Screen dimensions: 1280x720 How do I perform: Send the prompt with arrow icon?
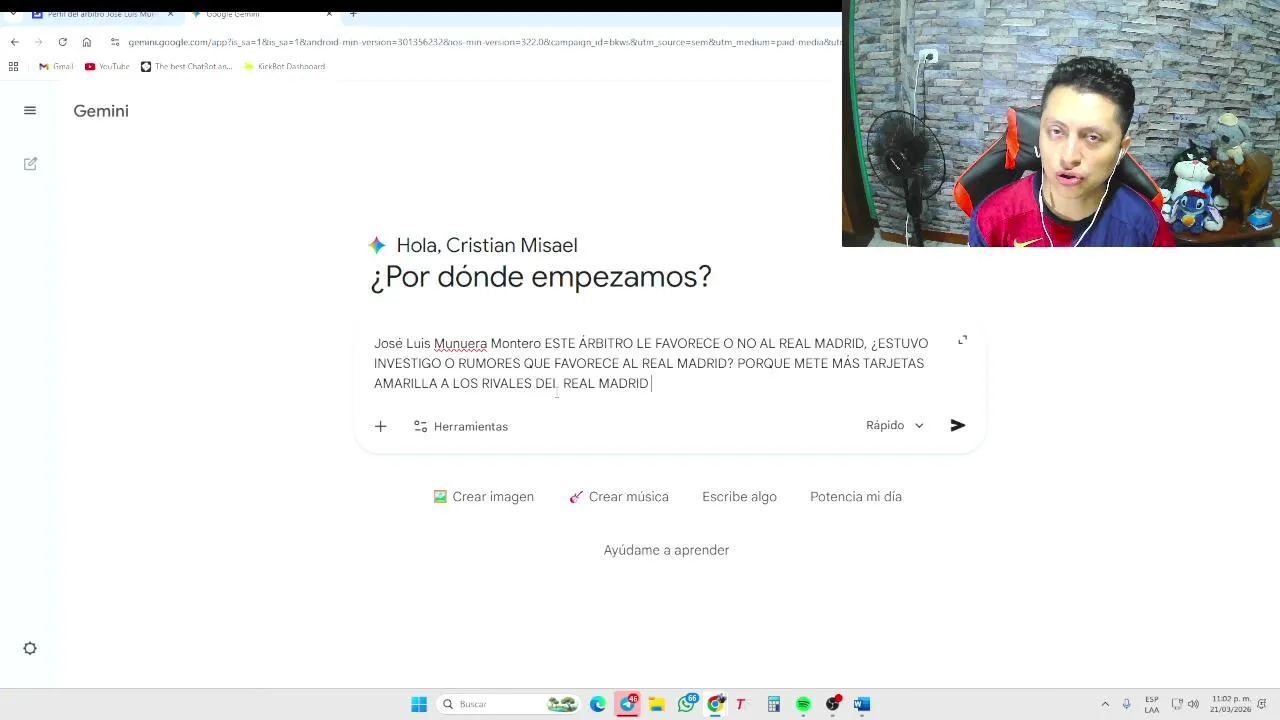pos(957,425)
